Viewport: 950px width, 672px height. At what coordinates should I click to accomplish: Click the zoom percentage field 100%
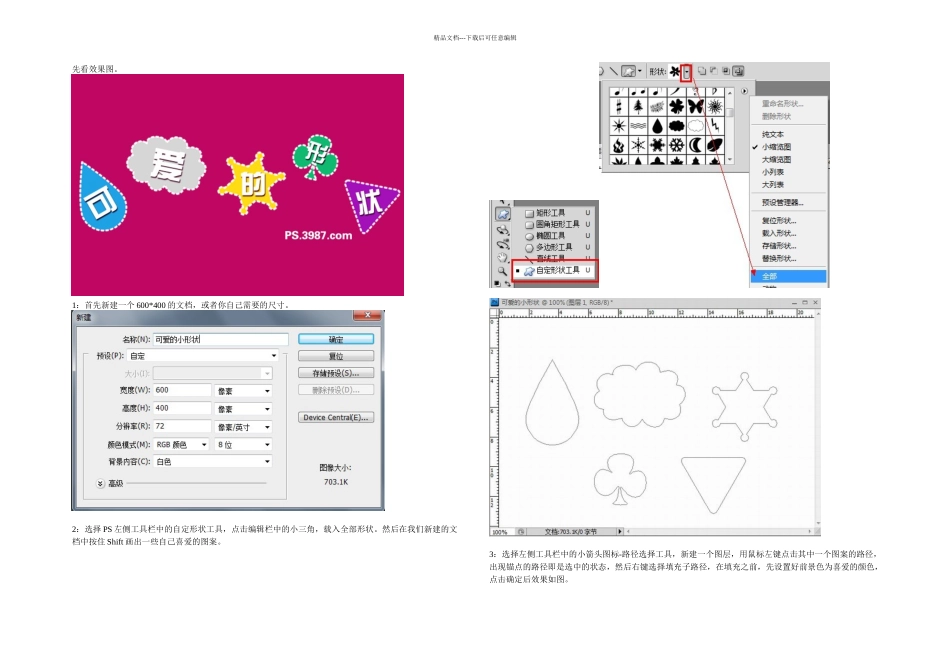coord(500,531)
